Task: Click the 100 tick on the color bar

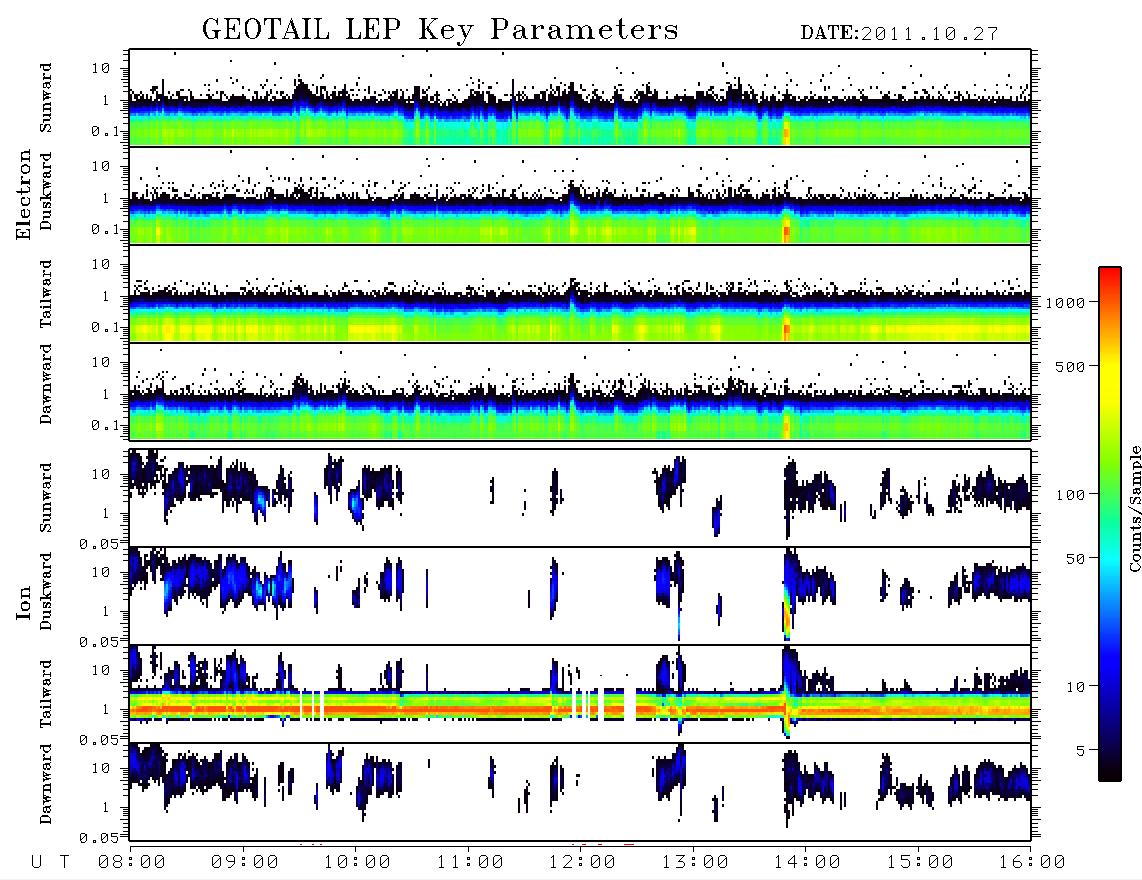Action: pos(1070,495)
